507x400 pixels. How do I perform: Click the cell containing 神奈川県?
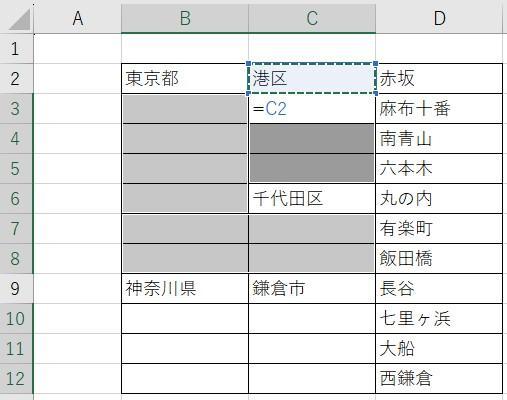tap(185, 288)
